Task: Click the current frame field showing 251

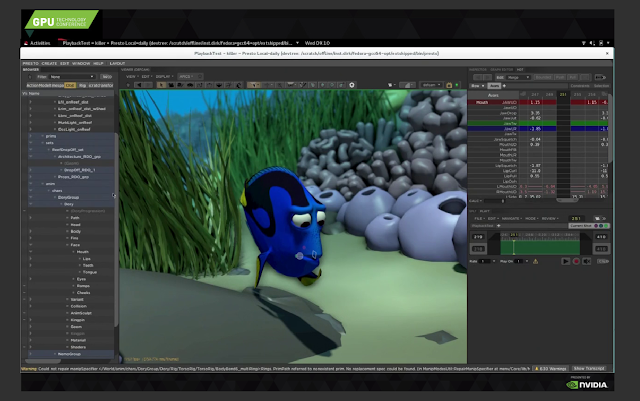Action: [x=576, y=218]
